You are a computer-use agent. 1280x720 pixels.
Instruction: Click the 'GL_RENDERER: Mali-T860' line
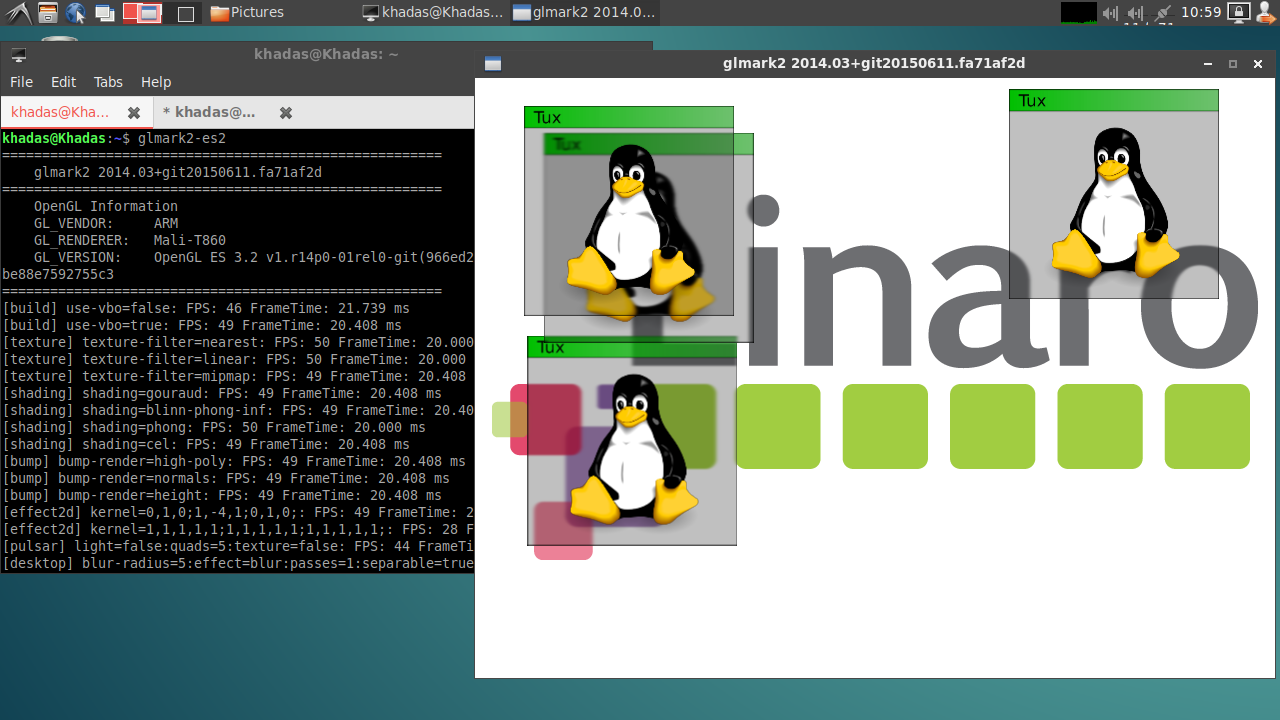coord(130,240)
